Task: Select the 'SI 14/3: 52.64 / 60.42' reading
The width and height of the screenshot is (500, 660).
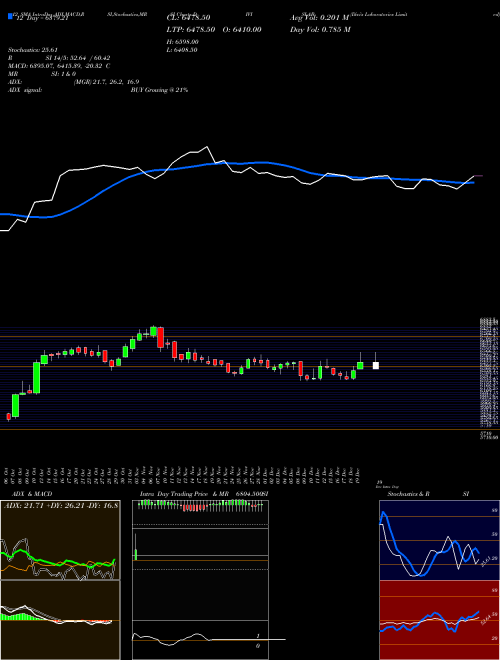Action: [x=78, y=58]
